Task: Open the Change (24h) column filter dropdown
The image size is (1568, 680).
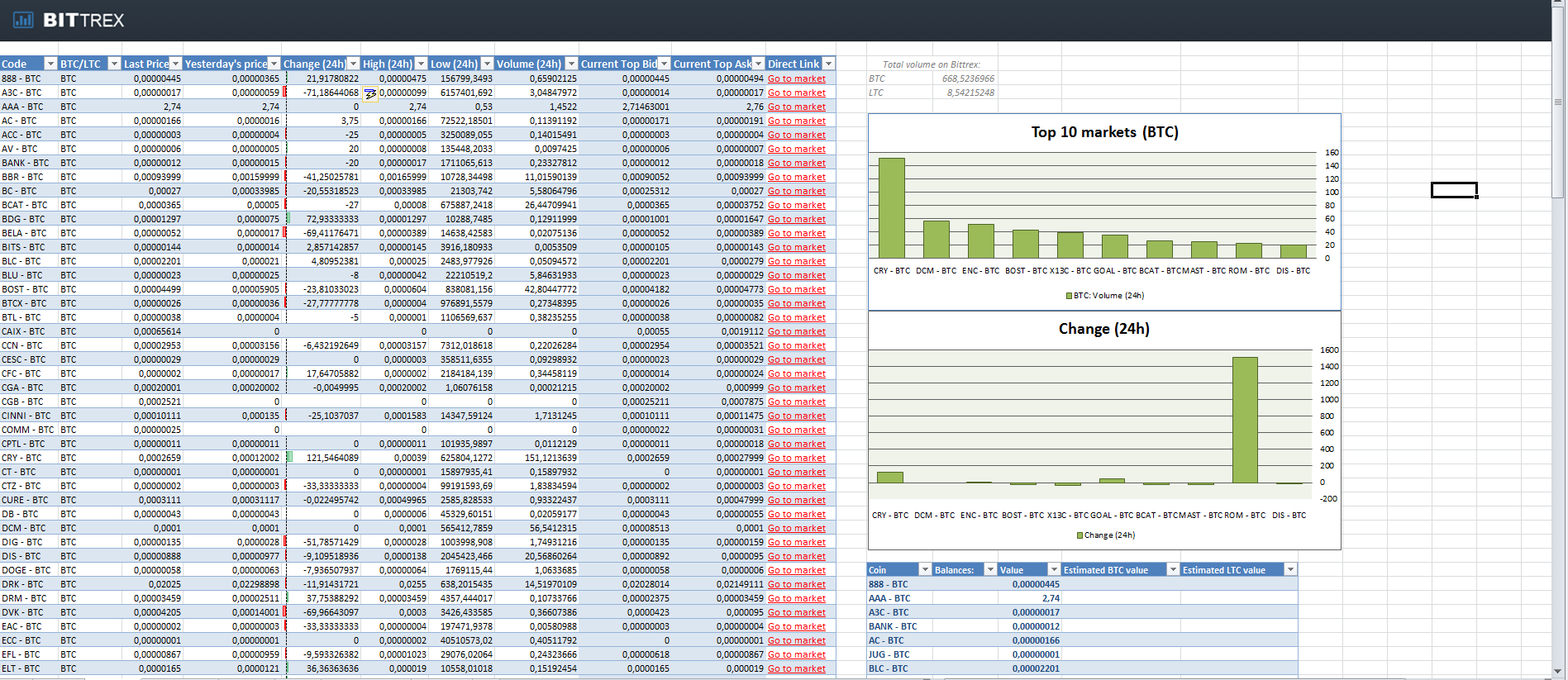Action: (x=354, y=64)
